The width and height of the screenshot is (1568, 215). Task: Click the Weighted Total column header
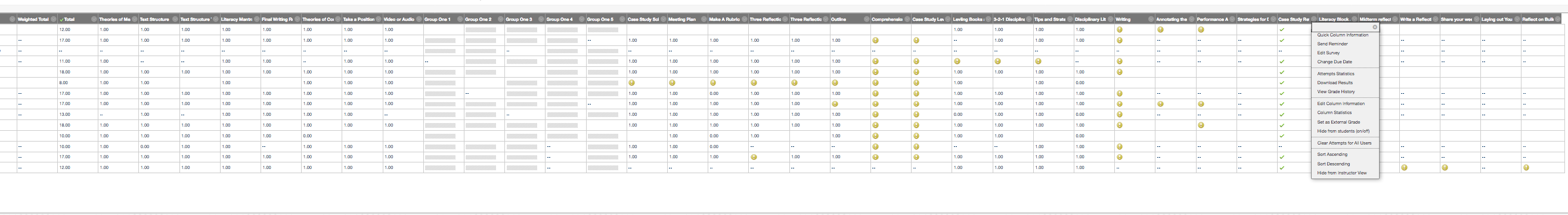[33, 20]
